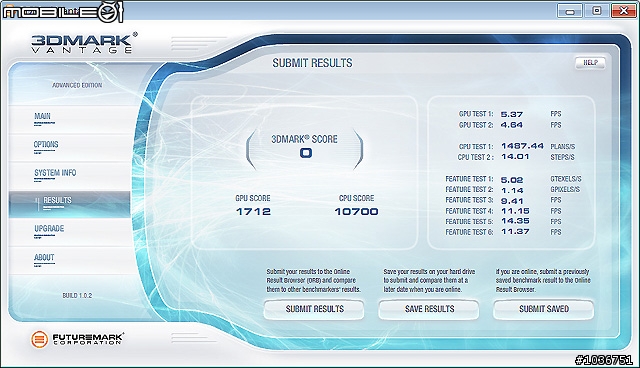Minimize the 3DMark window
640x368 pixels.
point(570,11)
